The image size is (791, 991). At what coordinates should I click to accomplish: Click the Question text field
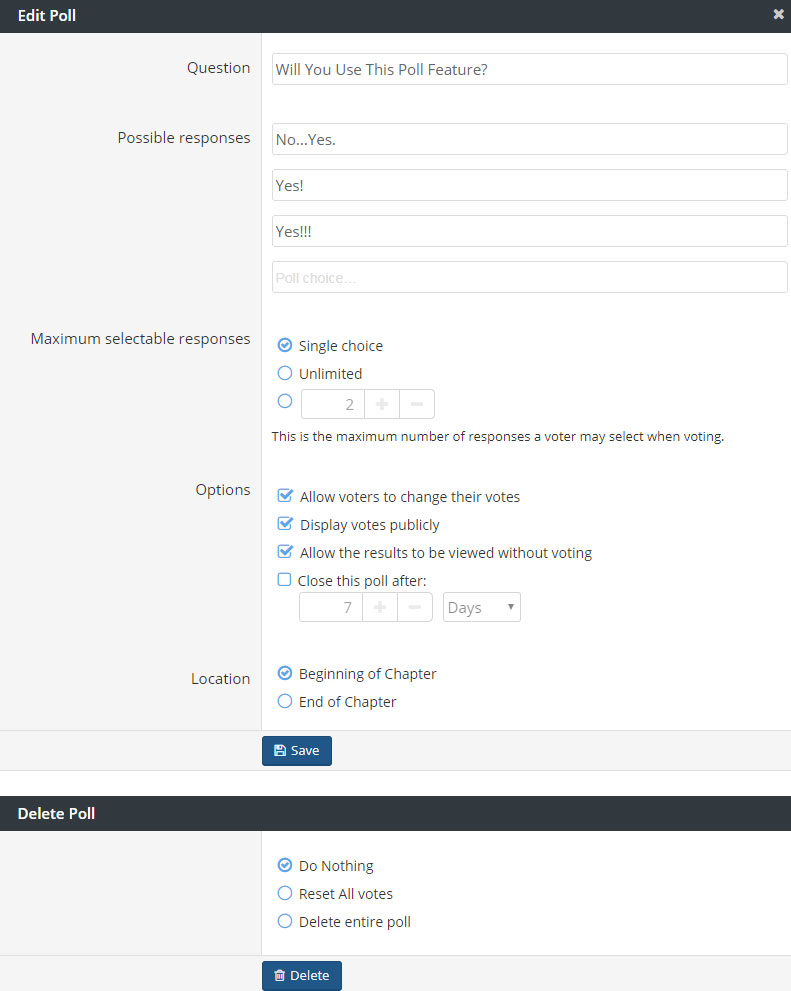[529, 69]
